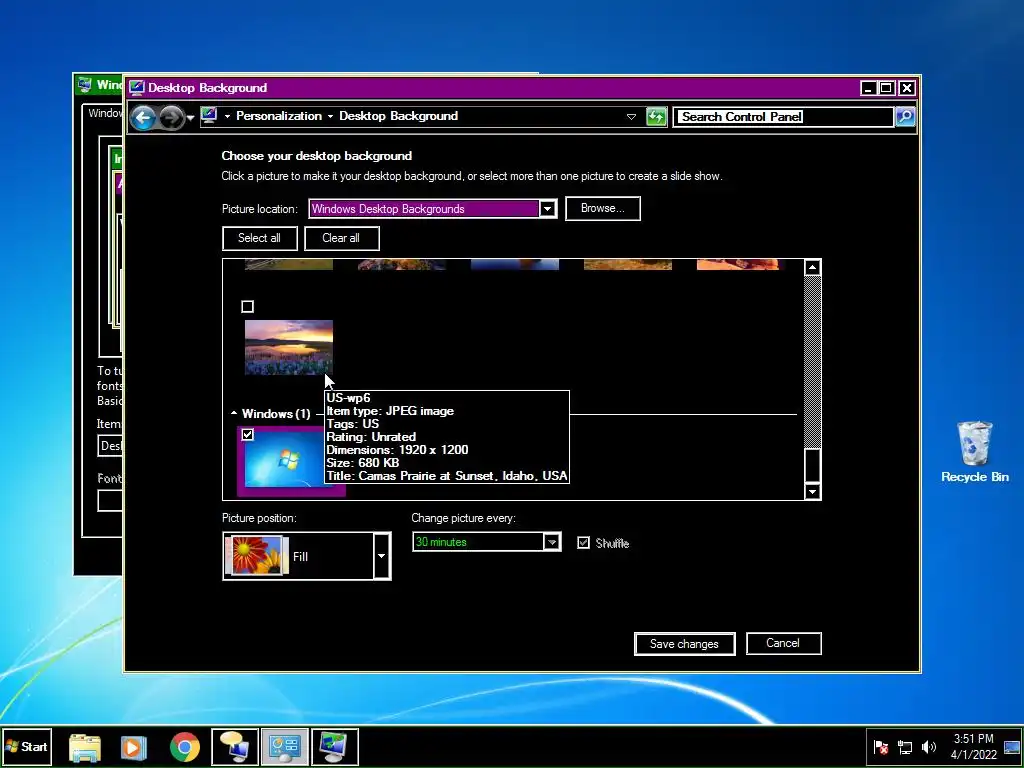The height and width of the screenshot is (768, 1024).
Task: Expand the arrow before Personalization breadcrumb
Action: pos(227,116)
